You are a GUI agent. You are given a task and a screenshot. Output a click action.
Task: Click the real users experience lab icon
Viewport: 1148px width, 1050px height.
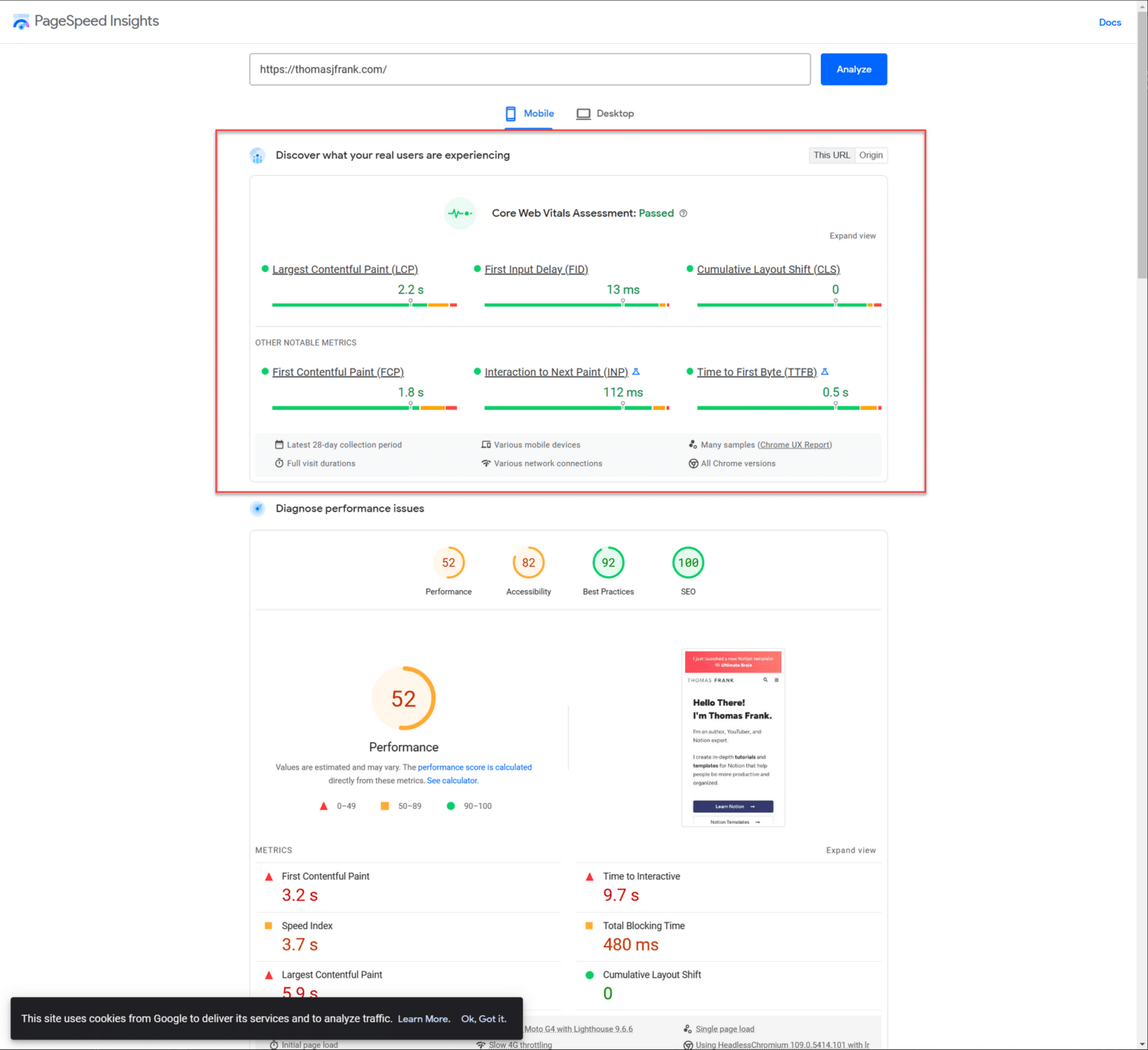[x=258, y=156]
